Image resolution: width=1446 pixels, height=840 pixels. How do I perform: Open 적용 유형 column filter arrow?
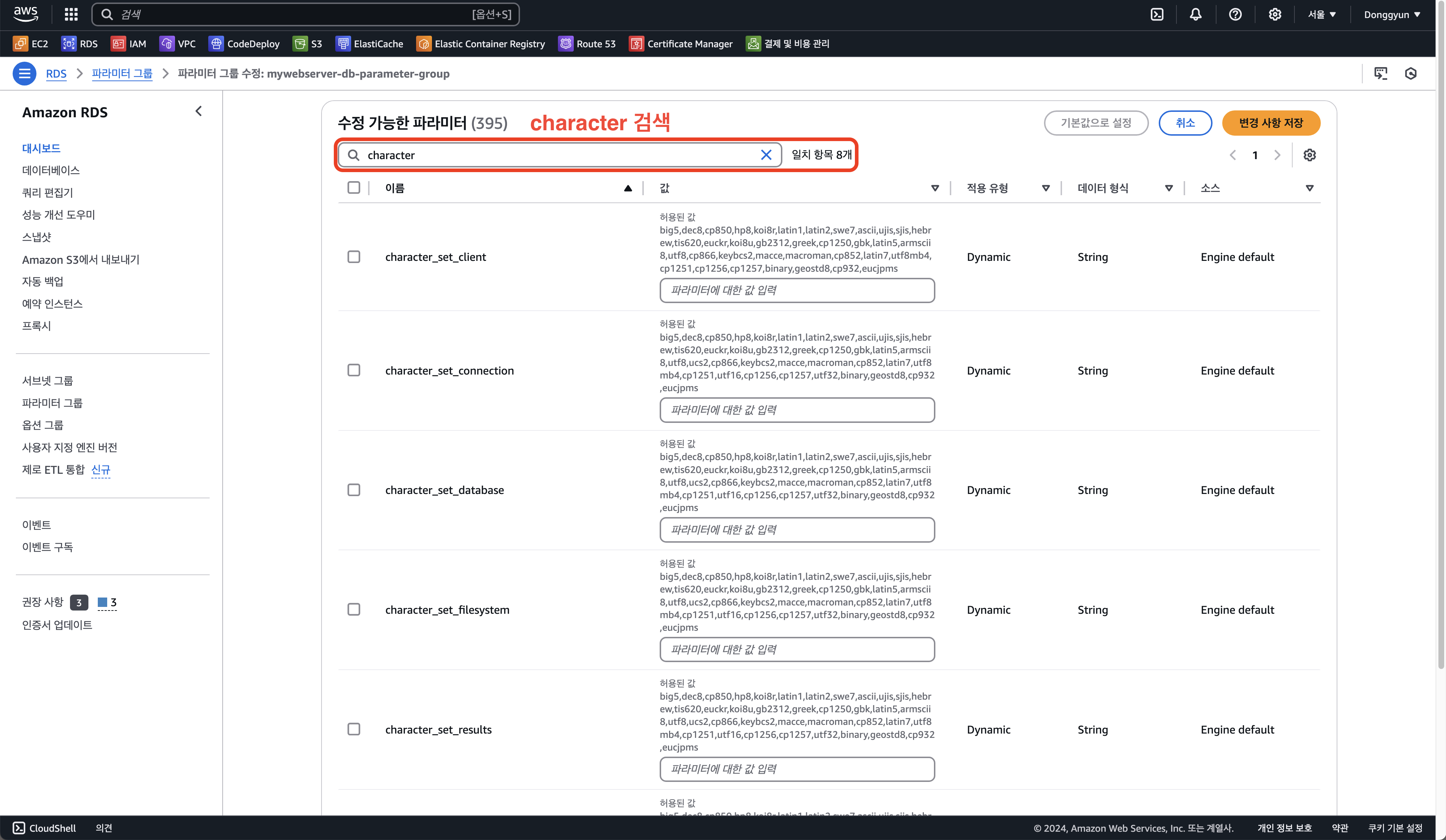(x=1045, y=188)
